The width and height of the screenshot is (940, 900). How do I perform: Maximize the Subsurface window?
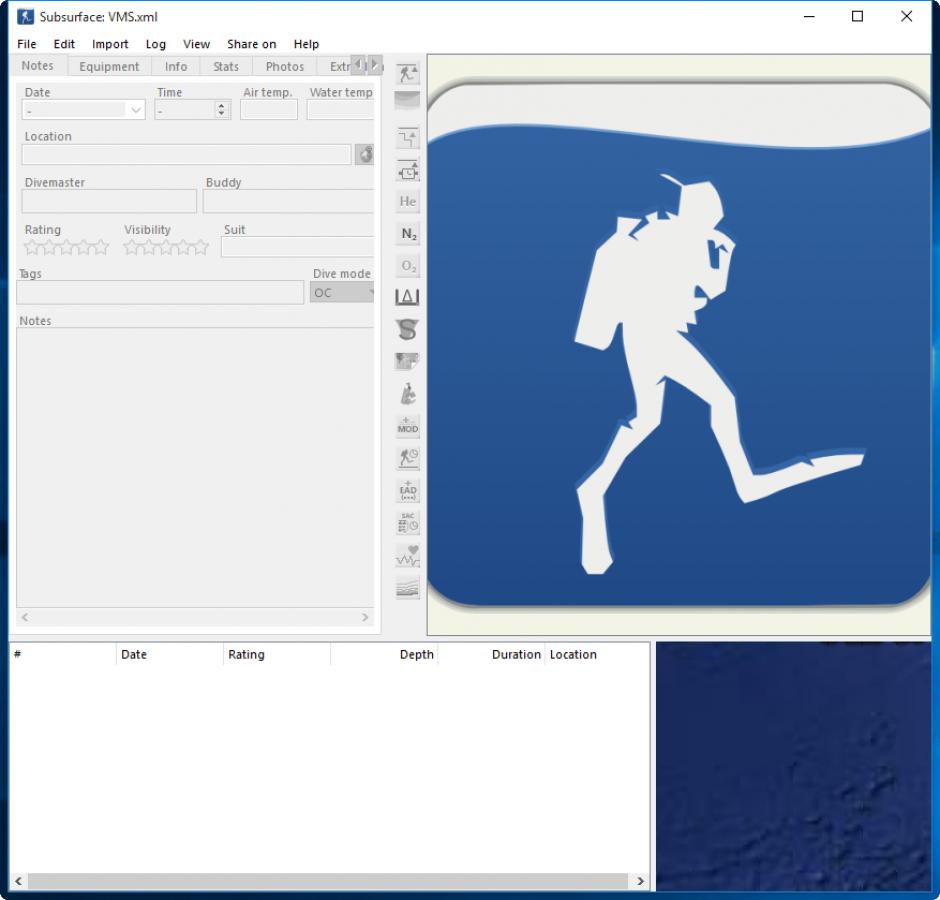pos(857,16)
